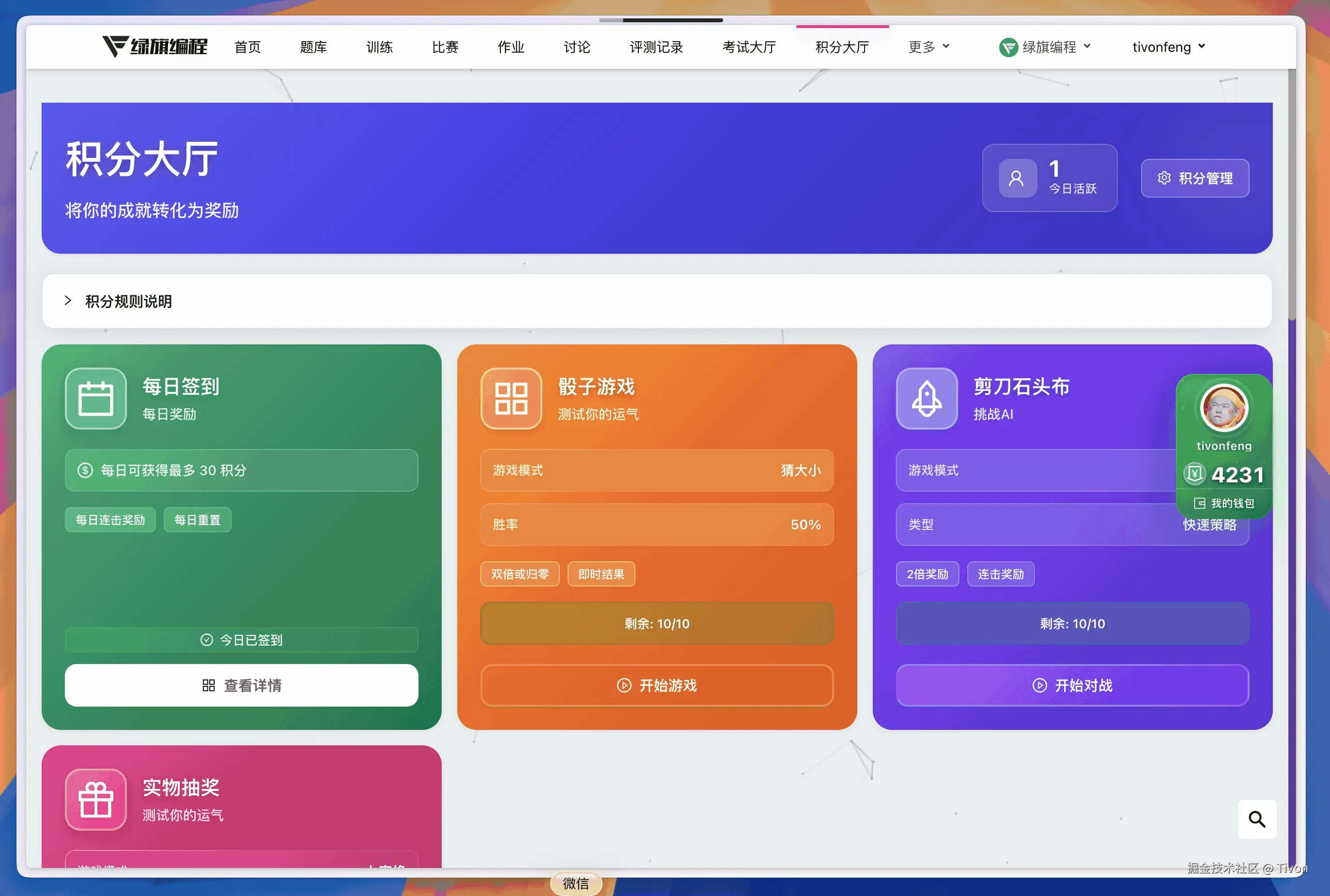Go to the 题库 nav item
1330x896 pixels.
pos(313,47)
